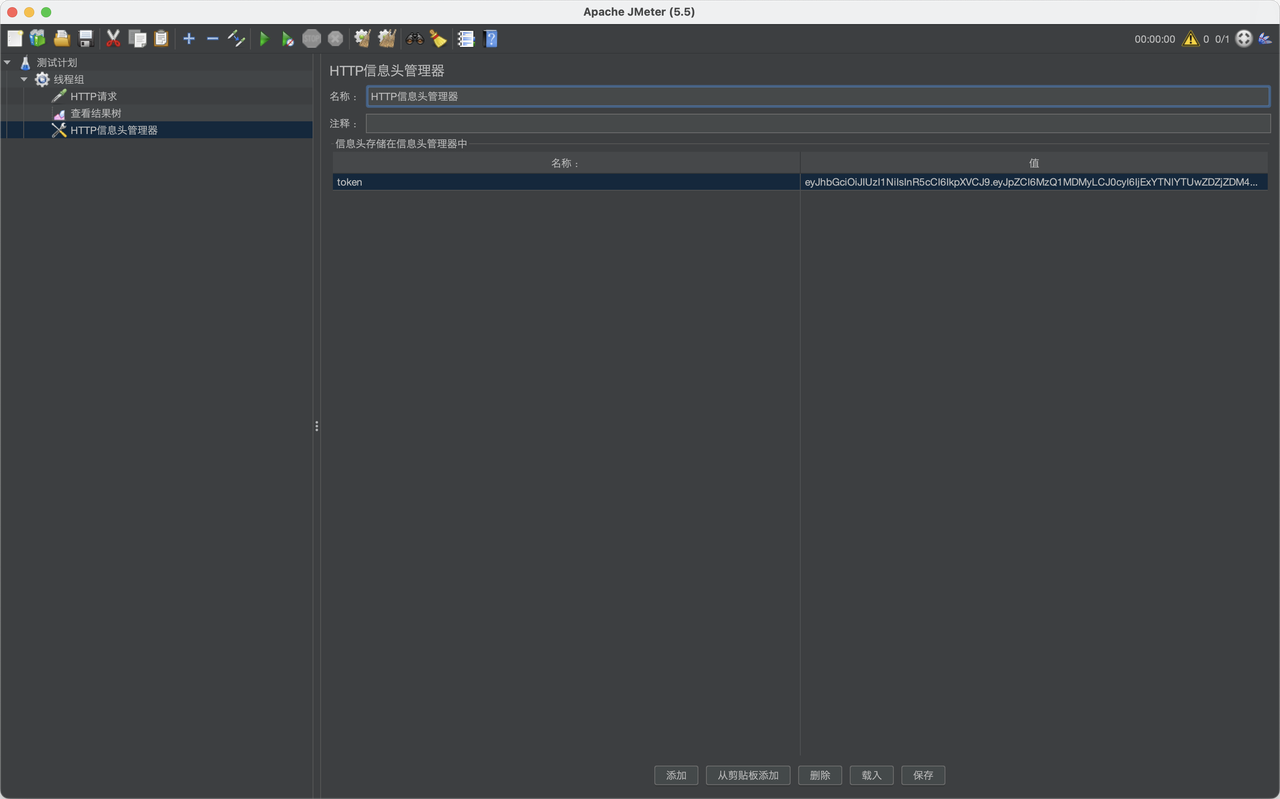Click the Reset Search broom icon
The image size is (1280, 799).
[x=438, y=38]
